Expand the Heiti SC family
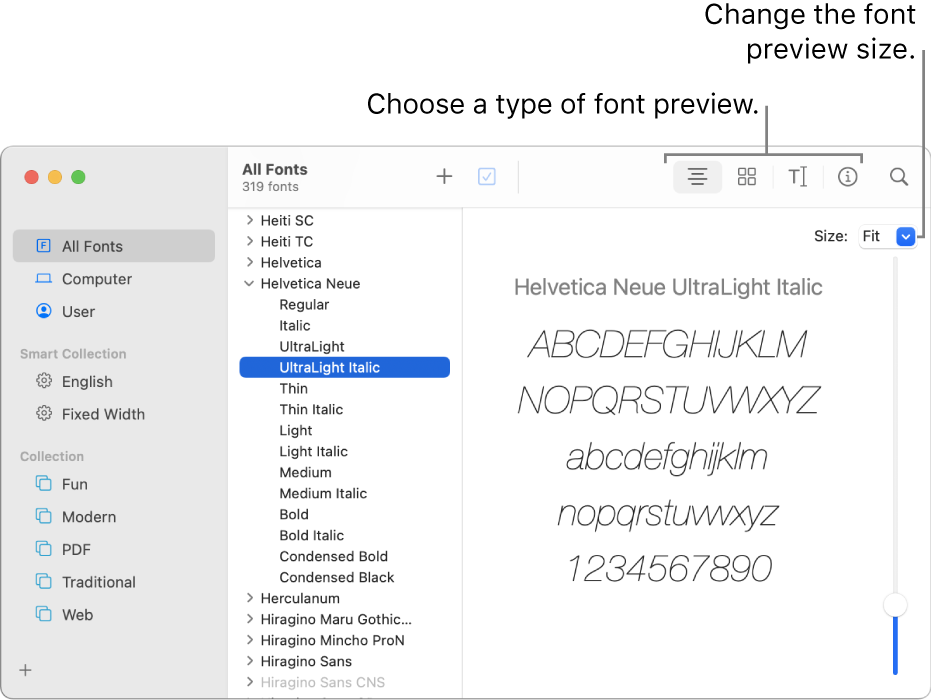This screenshot has width=931, height=700. coord(249,221)
